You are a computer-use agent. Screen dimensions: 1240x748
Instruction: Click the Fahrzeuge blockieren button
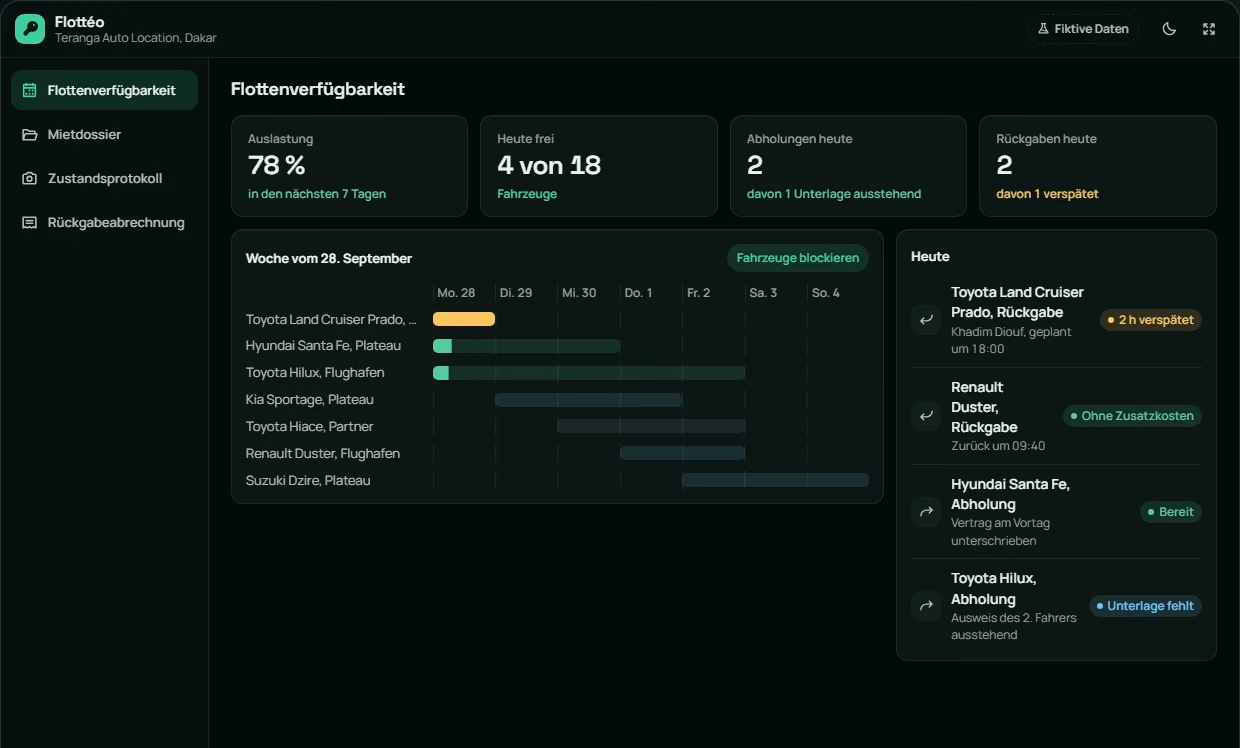[x=798, y=258]
